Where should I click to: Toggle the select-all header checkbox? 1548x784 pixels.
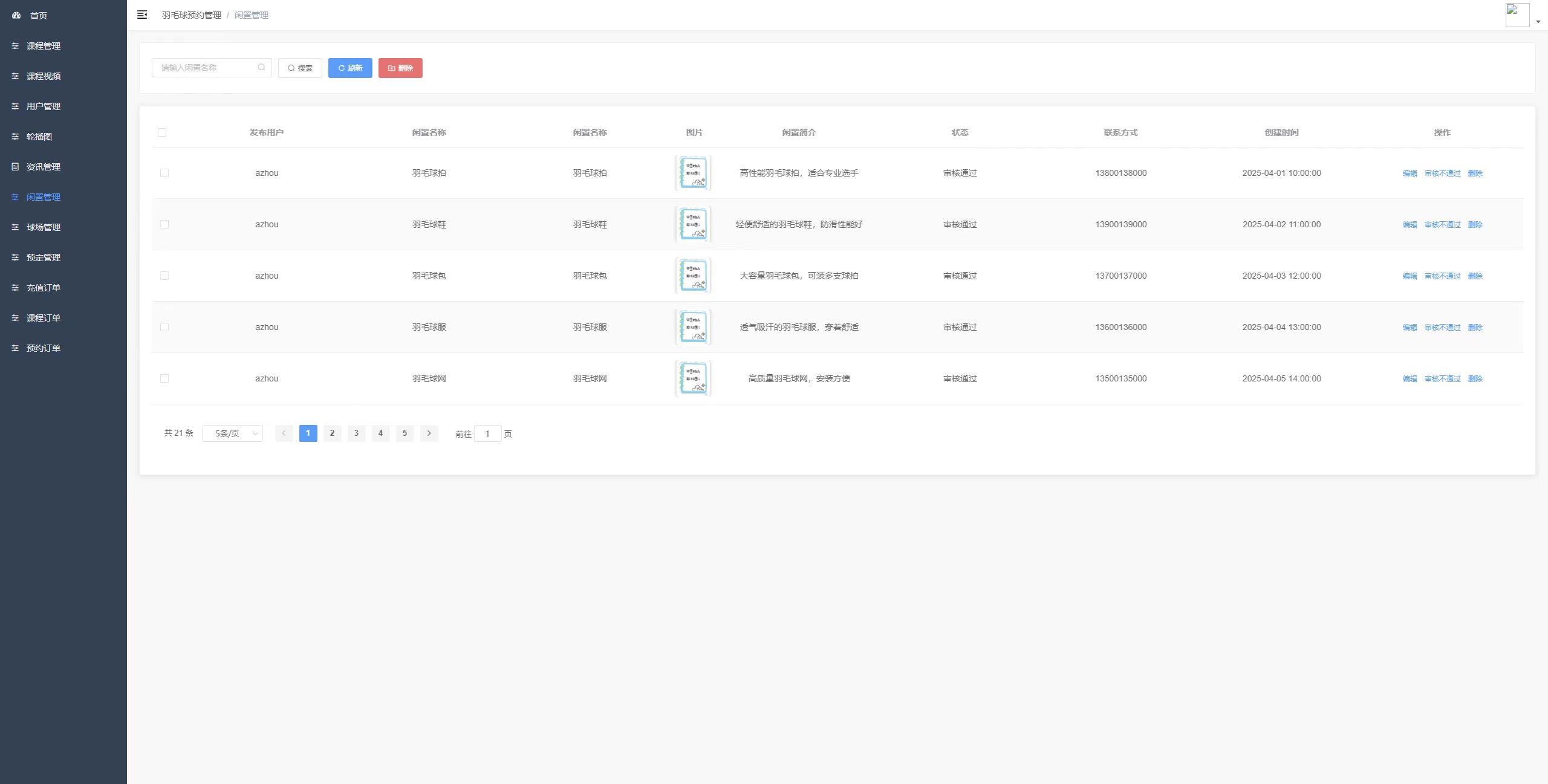(162, 132)
